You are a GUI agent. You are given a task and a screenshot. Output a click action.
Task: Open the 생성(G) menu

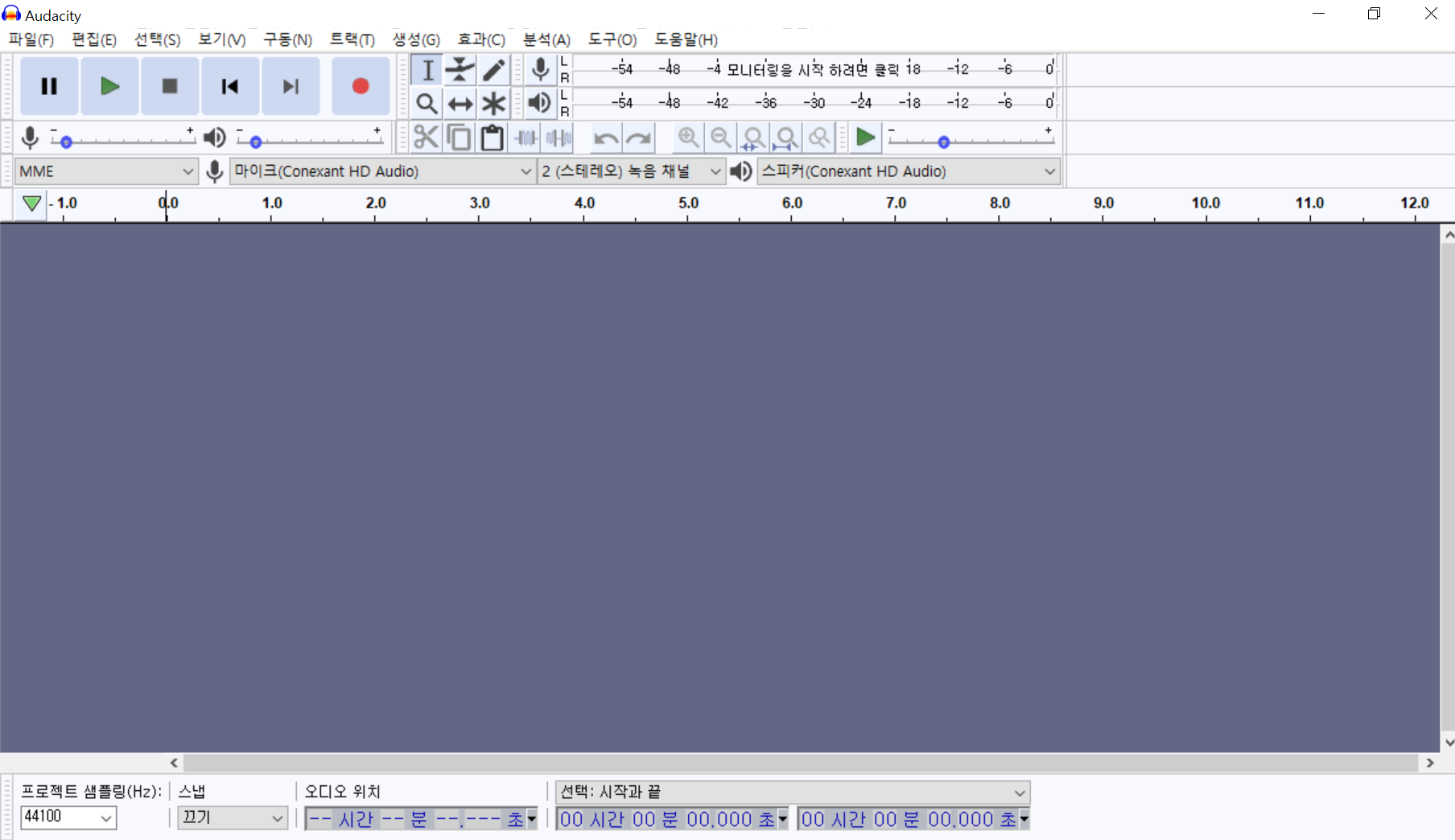[x=416, y=39]
